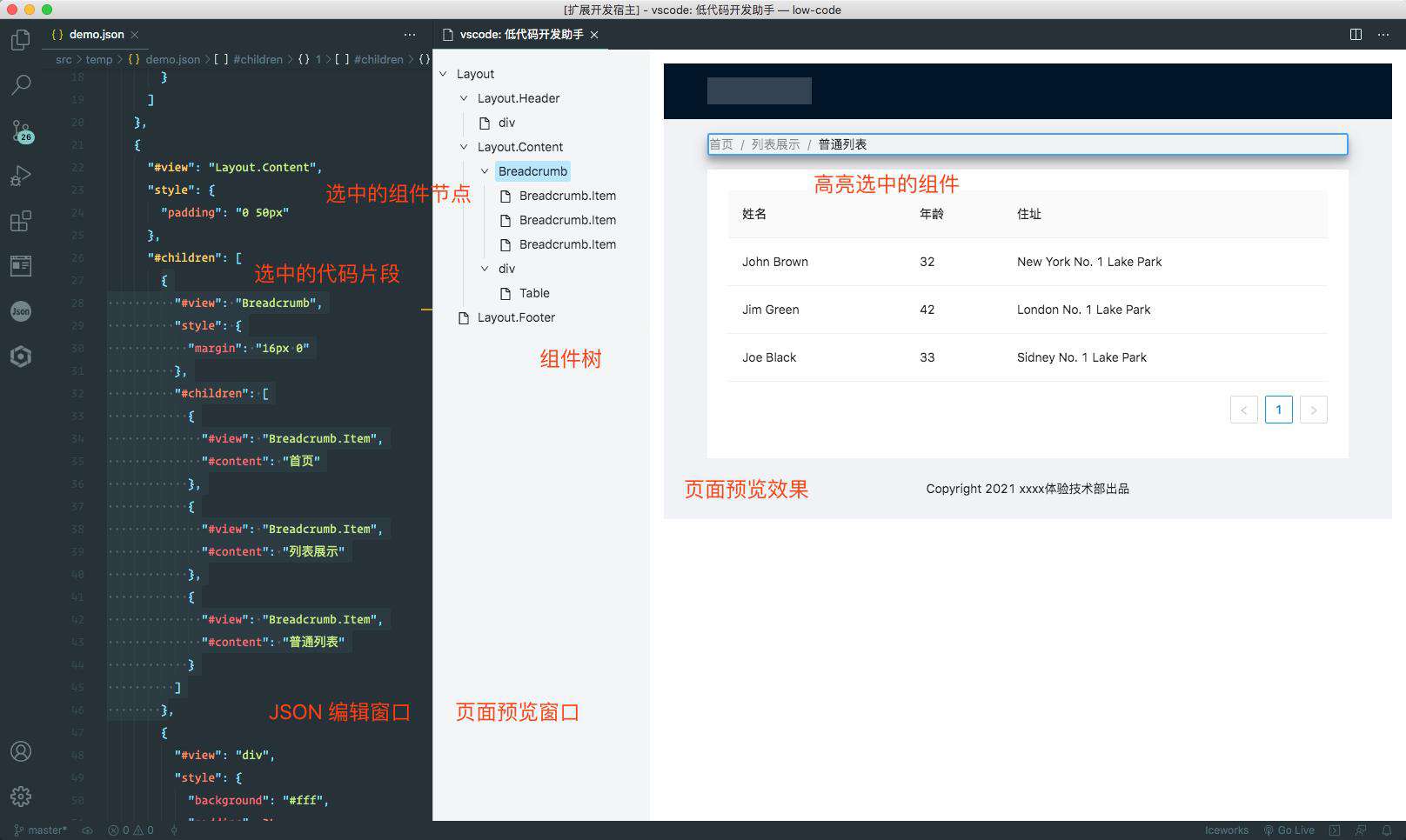Open the round Json icon in activity bar
Viewport: 1406px width, 840px height.
(21, 311)
